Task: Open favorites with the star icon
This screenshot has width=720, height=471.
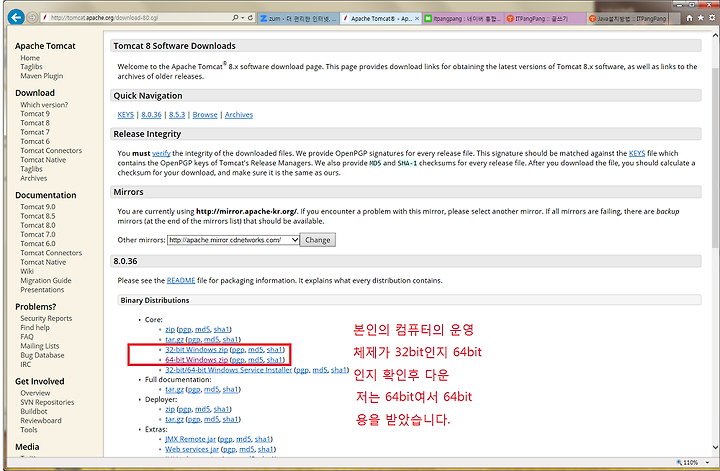Action: coord(701,18)
